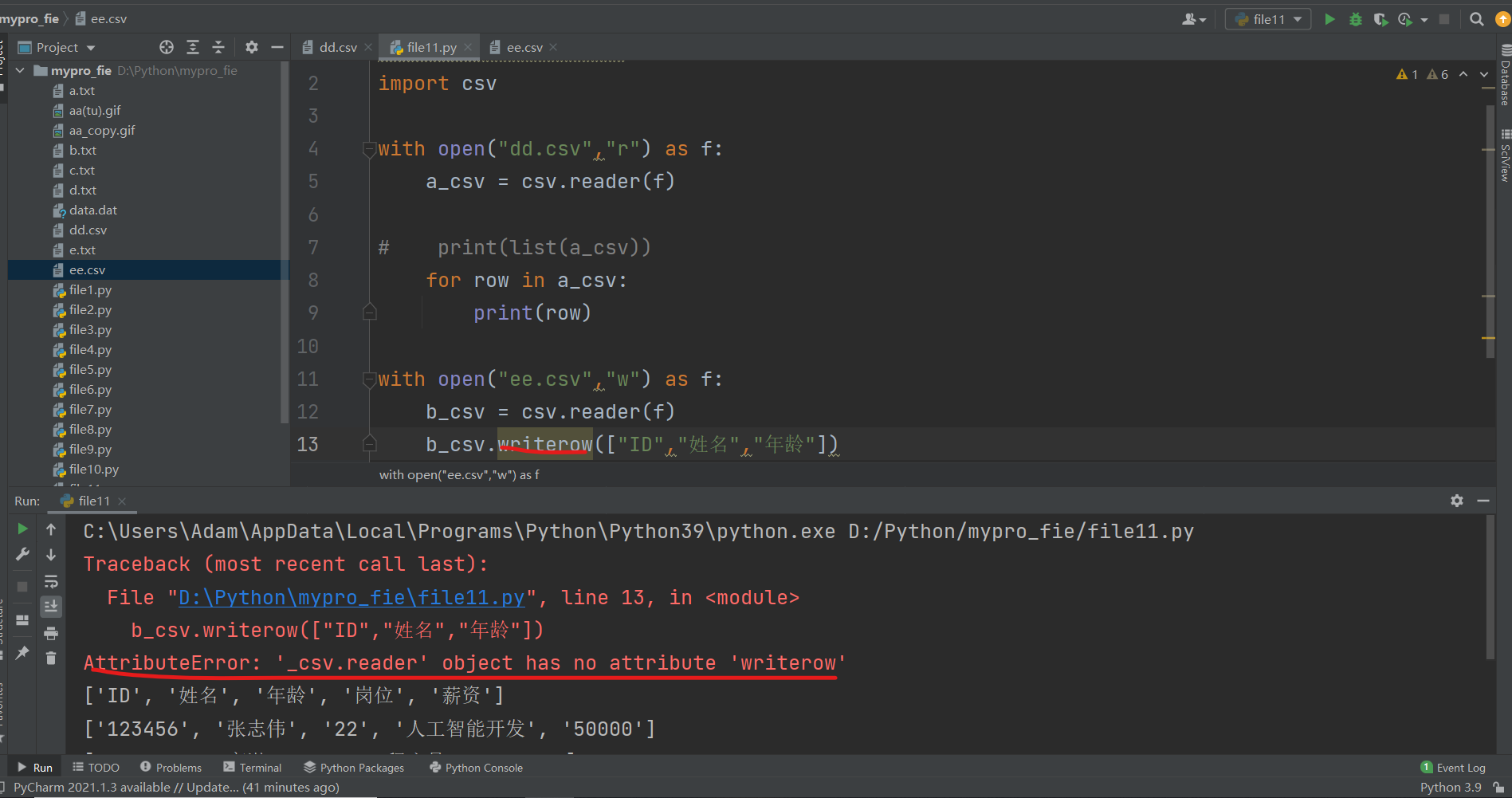
Task: Open the Problems tool window
Action: pyautogui.click(x=171, y=768)
